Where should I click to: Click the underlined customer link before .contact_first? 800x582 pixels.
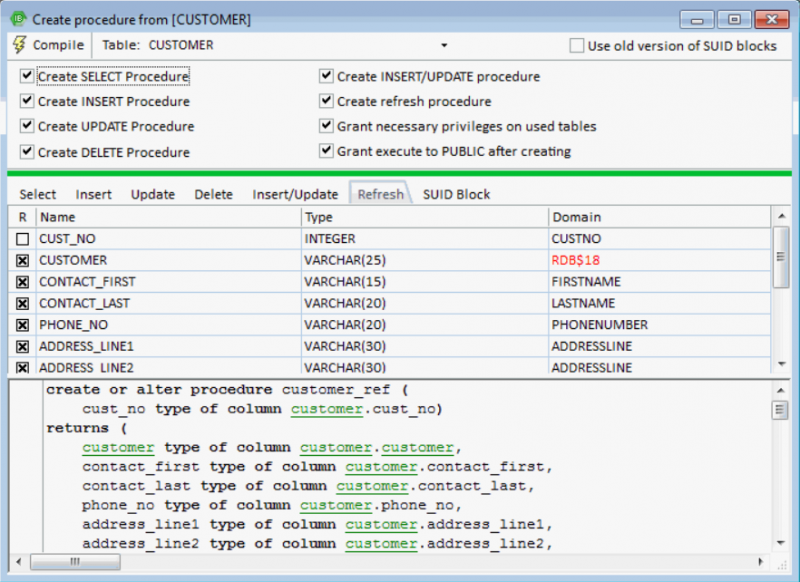(381, 467)
